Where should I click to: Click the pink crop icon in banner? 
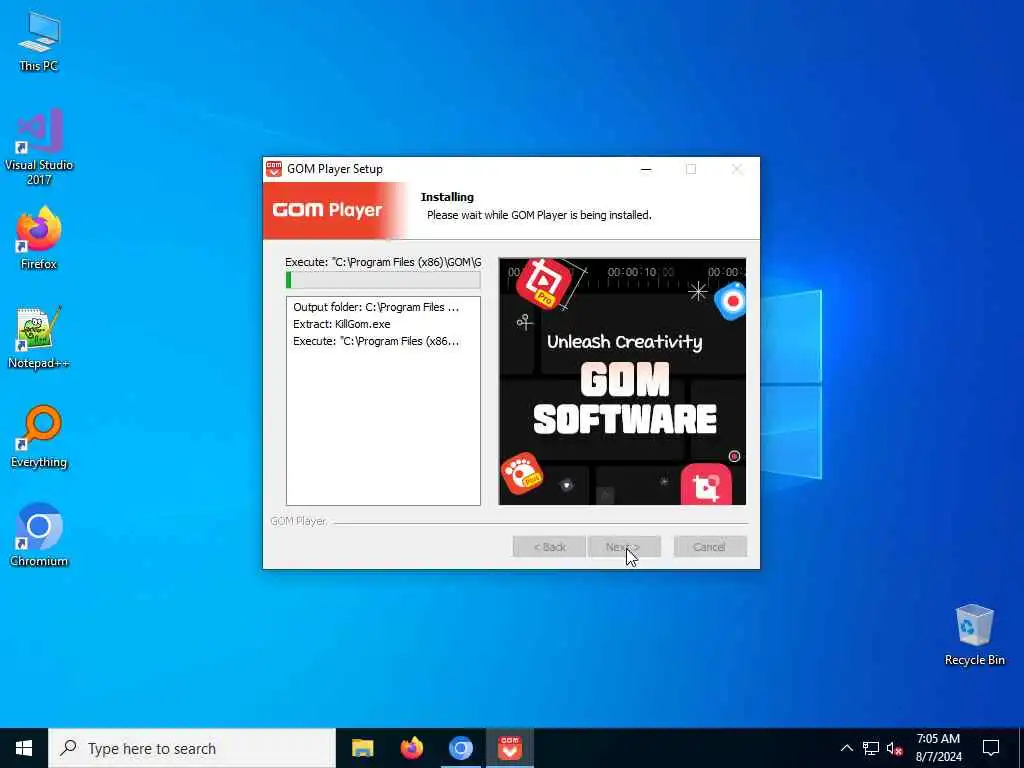click(706, 485)
